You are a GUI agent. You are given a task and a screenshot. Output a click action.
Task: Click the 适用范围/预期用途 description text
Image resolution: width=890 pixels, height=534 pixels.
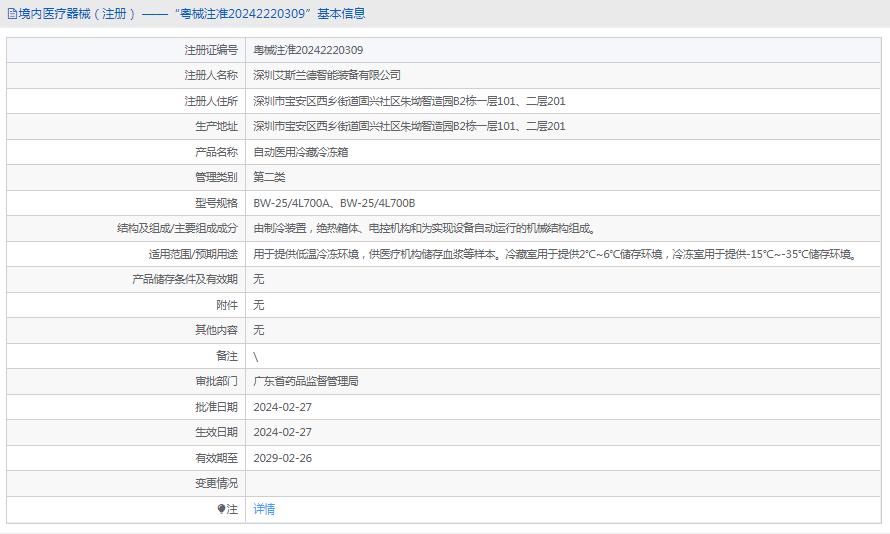pos(555,254)
